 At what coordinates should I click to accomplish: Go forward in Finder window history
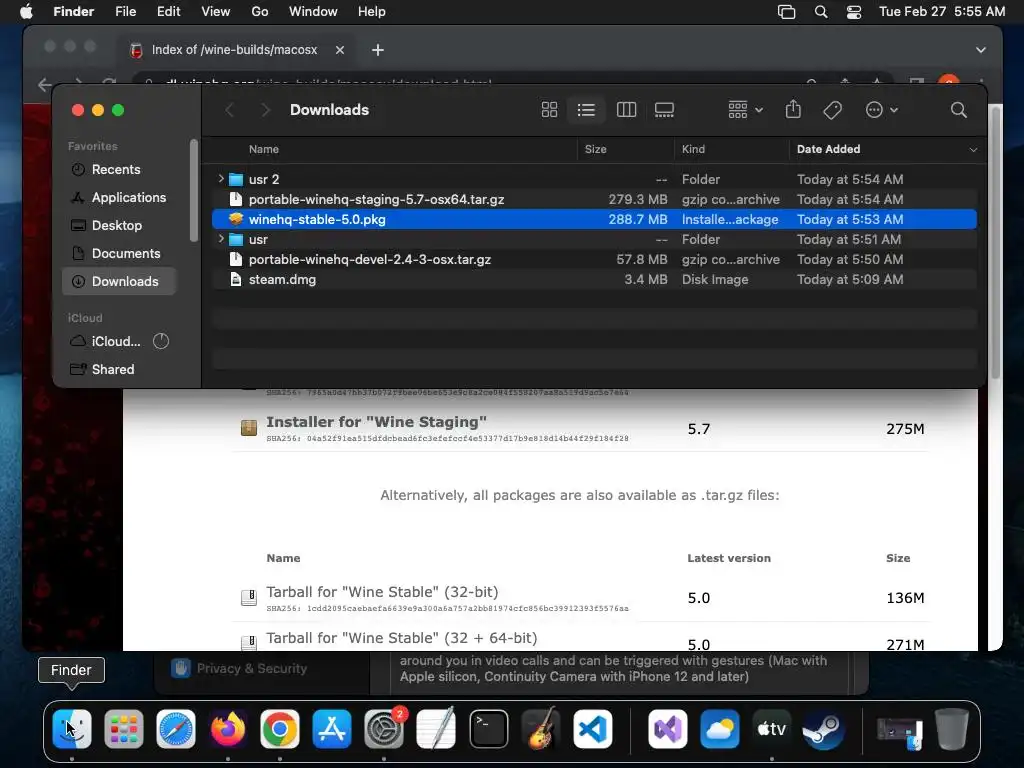tap(265, 110)
